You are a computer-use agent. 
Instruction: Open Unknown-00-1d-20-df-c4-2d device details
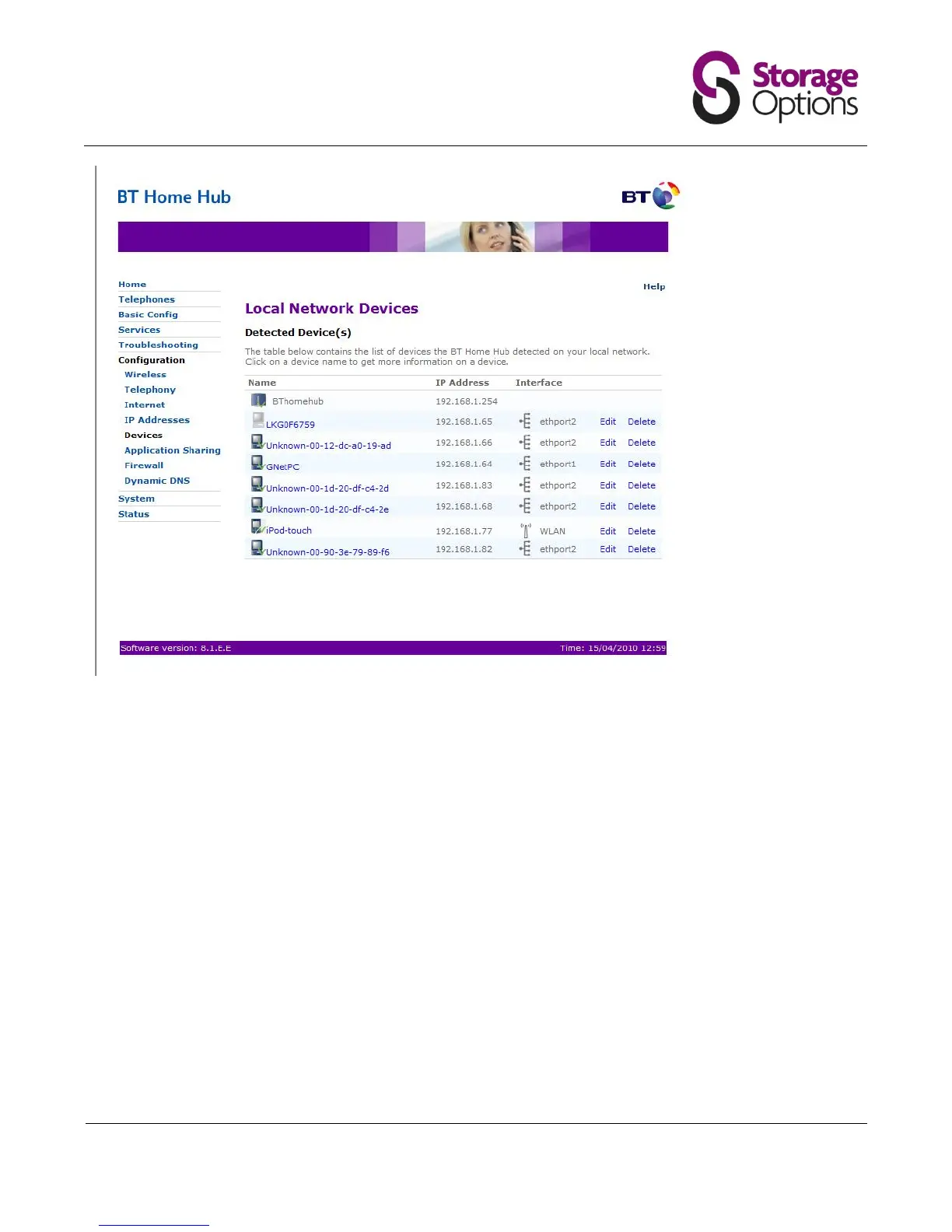[327, 488]
